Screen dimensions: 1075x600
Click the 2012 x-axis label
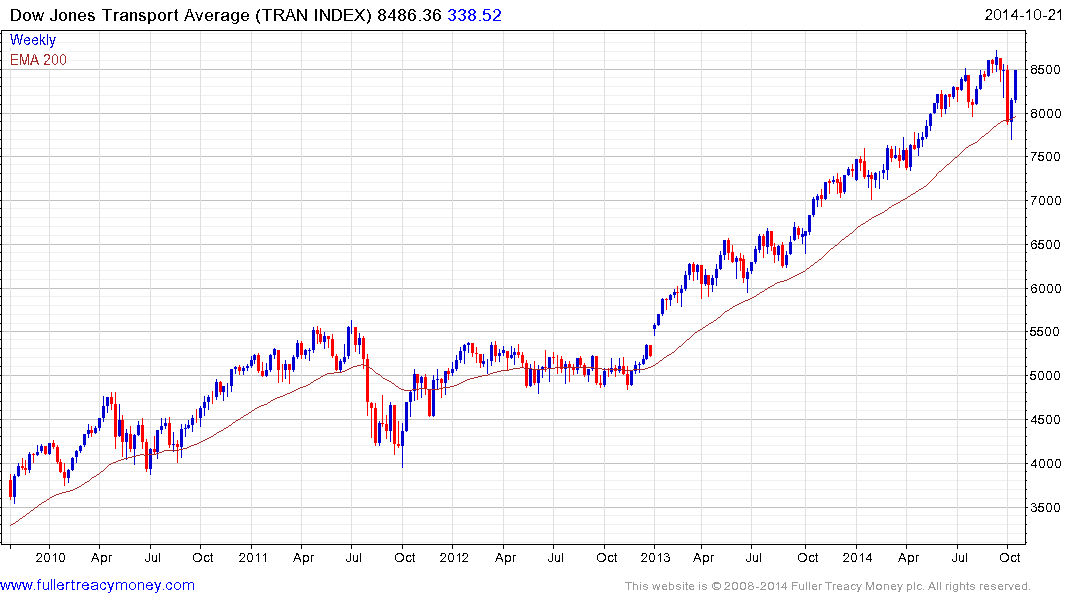[x=454, y=557]
